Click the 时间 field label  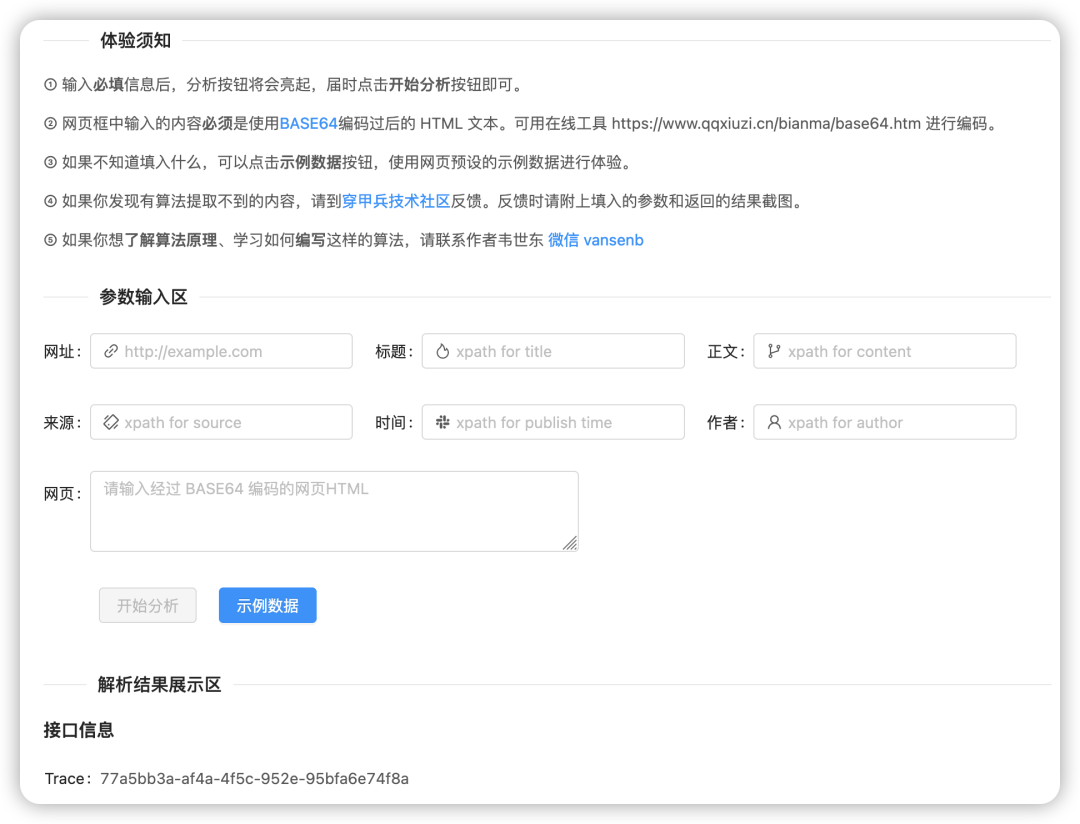(394, 422)
